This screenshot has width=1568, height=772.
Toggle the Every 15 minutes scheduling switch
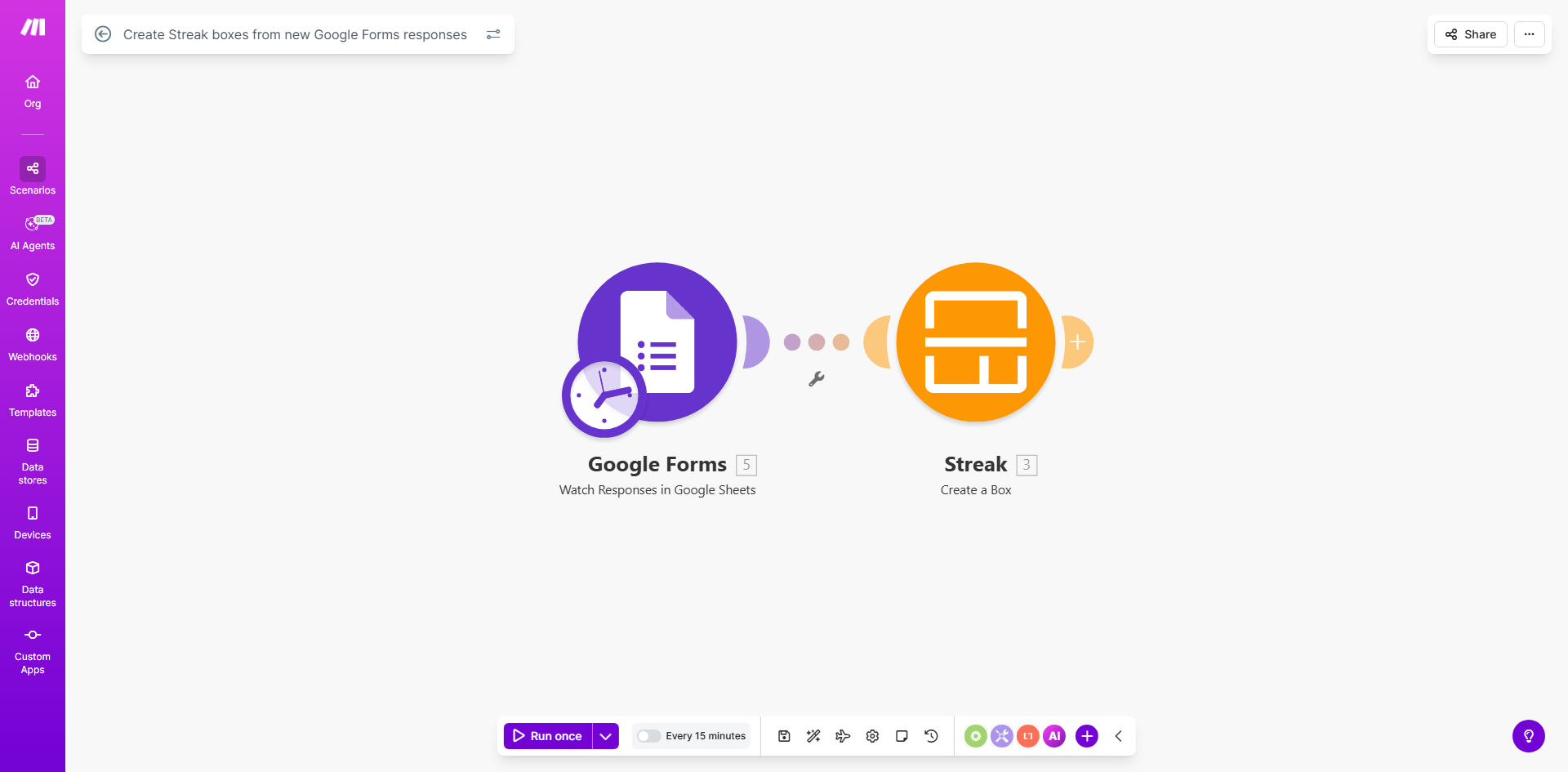click(x=648, y=736)
